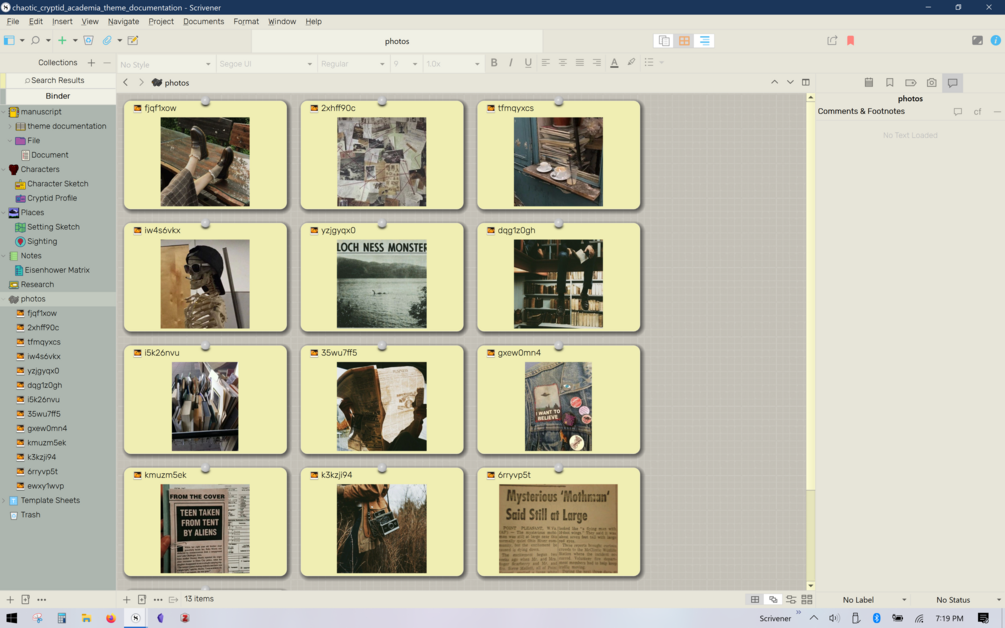Click the Compile share icon

(832, 40)
